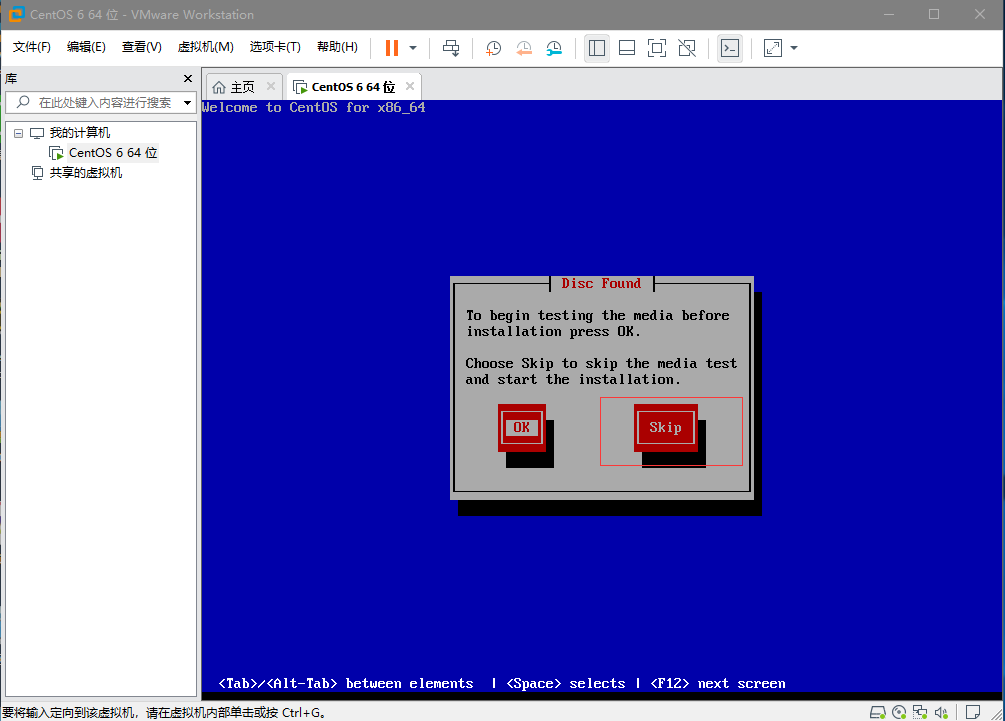Take a snapshot of the virtual machine
This screenshot has height=721, width=1005.
(x=493, y=47)
